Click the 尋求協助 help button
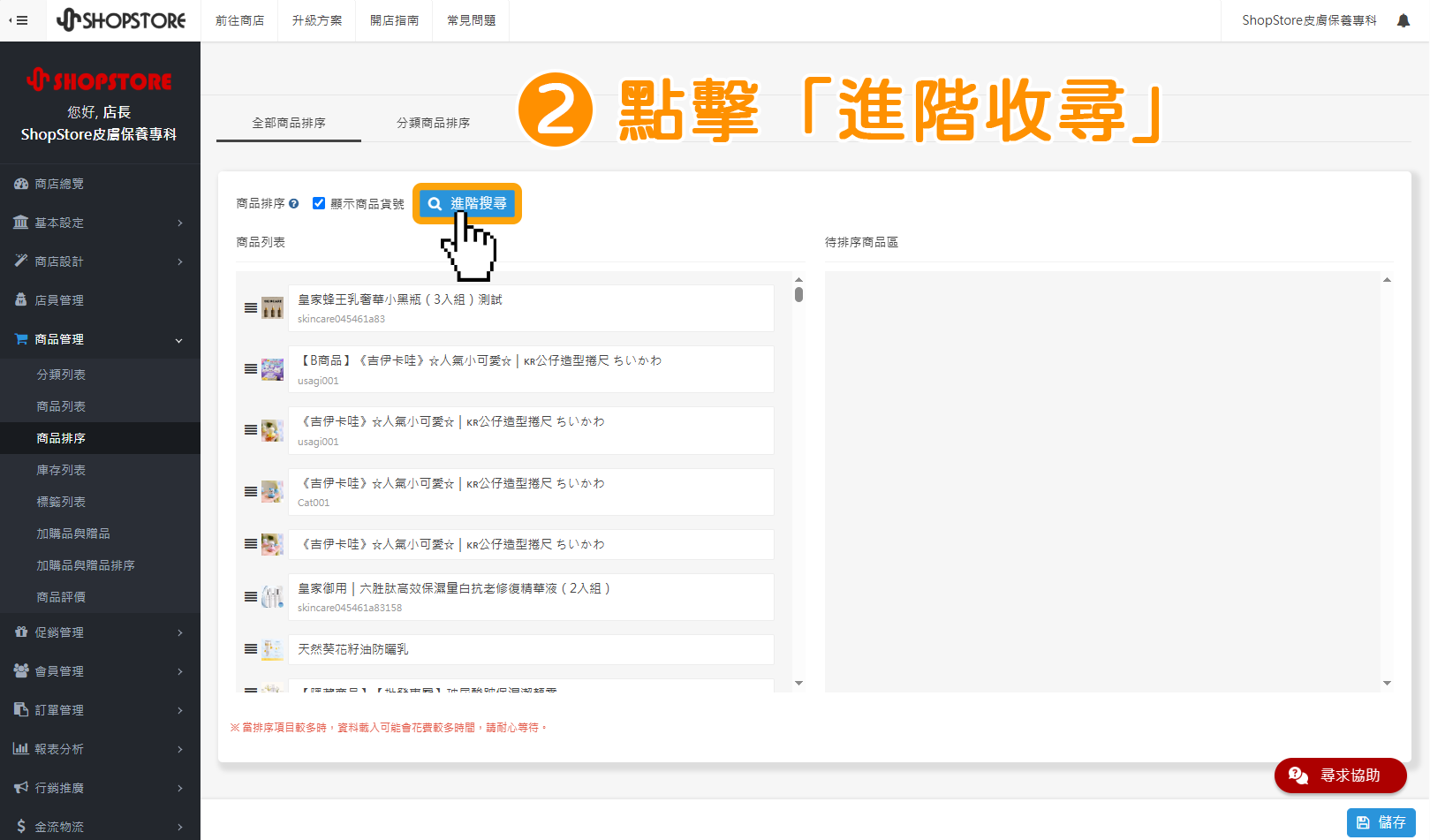1430x840 pixels. (1340, 776)
